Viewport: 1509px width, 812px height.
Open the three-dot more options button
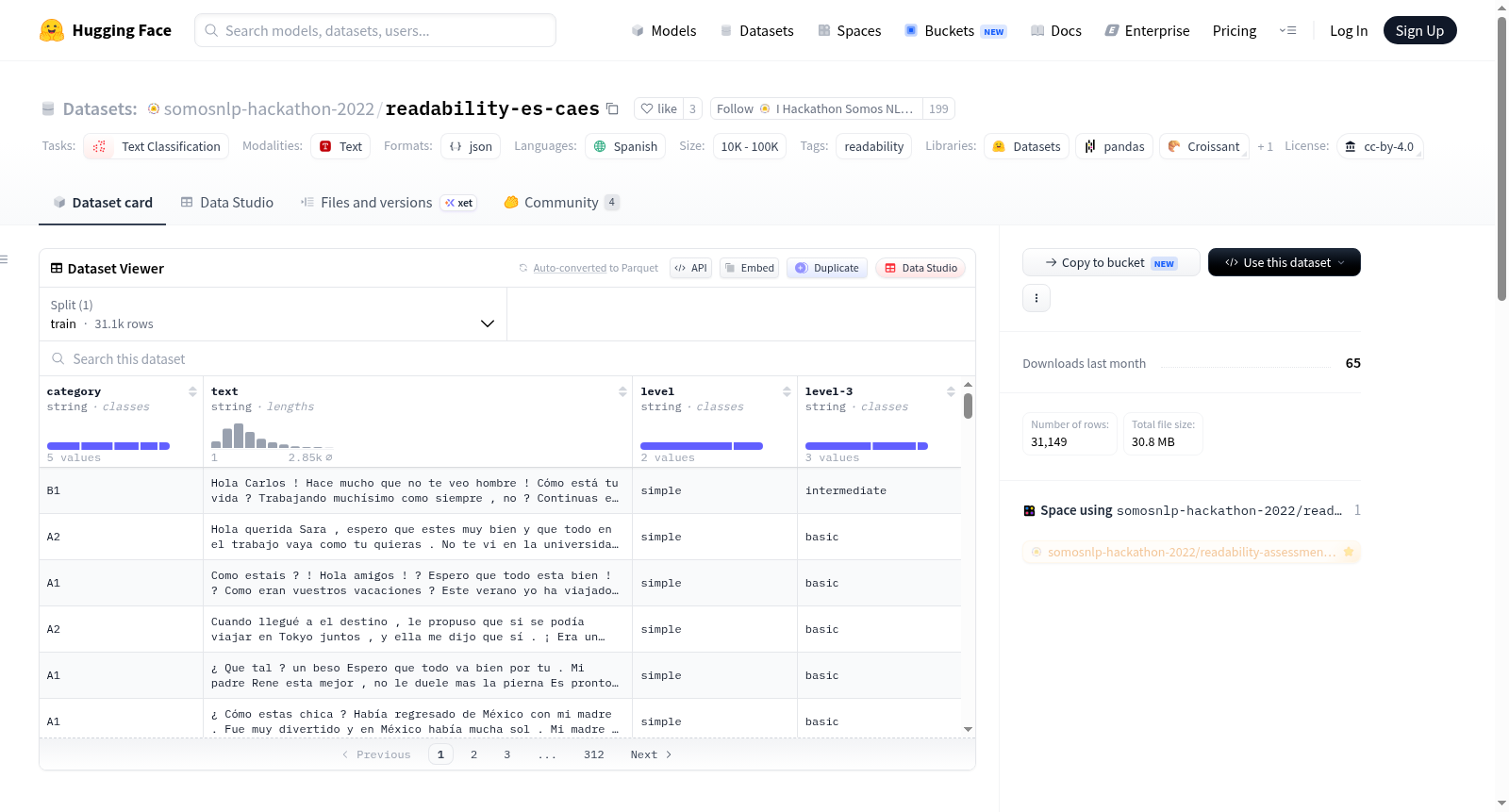(x=1036, y=298)
